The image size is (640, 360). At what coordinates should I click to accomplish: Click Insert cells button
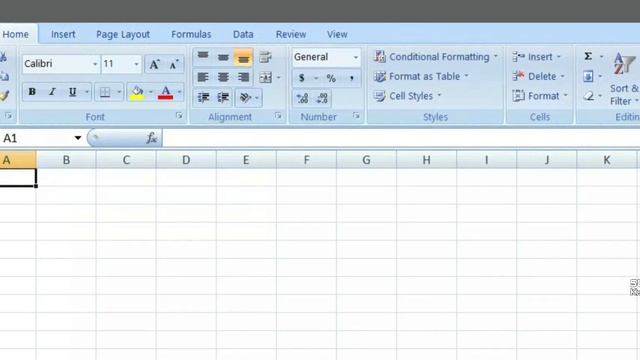[537, 57]
